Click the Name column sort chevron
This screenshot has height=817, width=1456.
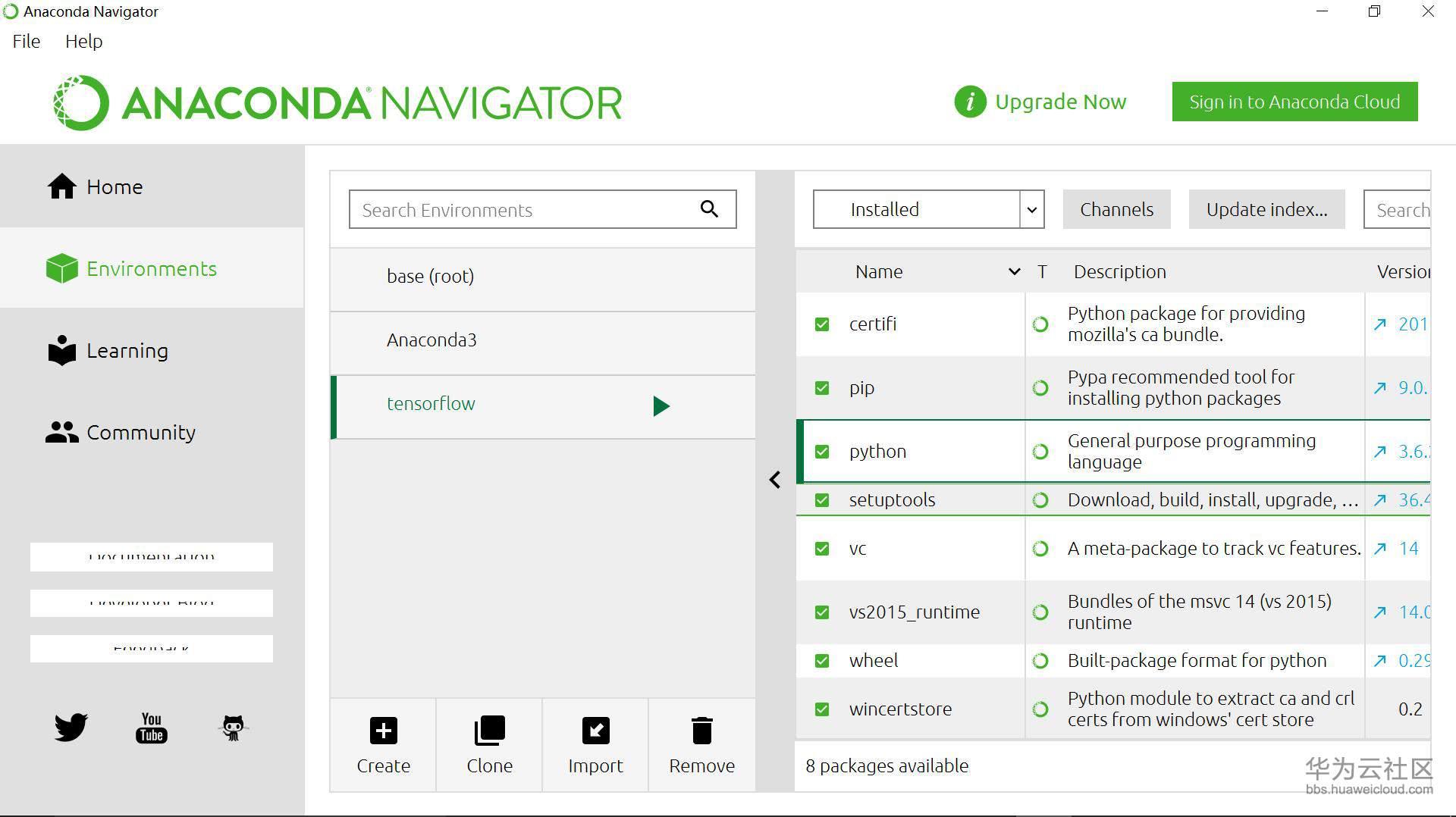click(1014, 271)
